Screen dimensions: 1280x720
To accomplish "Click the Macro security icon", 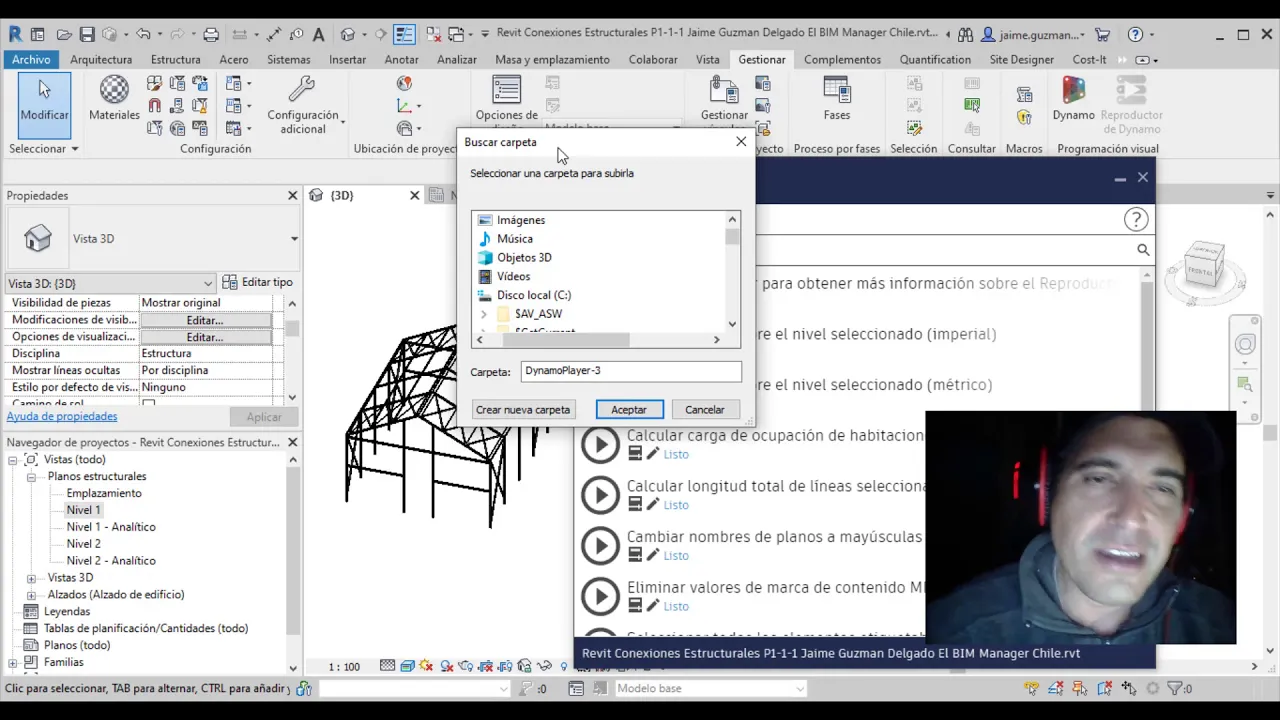I will [x=1024, y=117].
